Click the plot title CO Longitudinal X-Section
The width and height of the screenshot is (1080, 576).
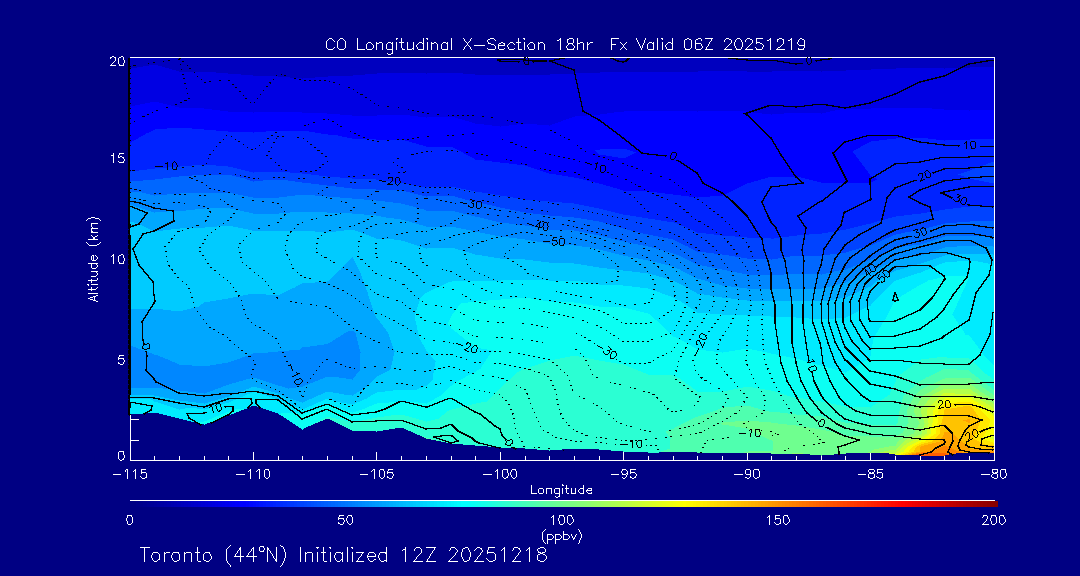click(565, 44)
